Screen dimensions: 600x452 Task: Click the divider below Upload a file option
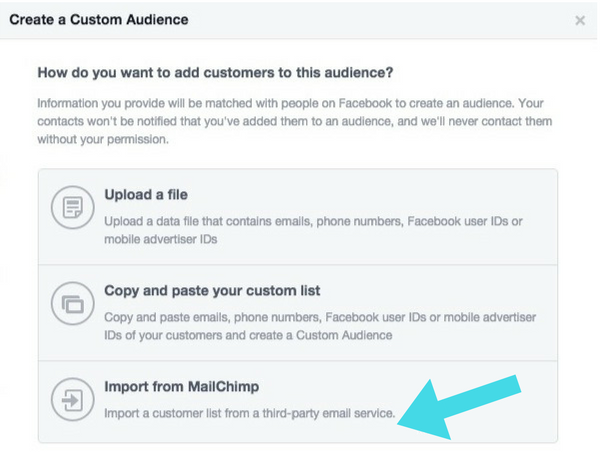tap(298, 265)
